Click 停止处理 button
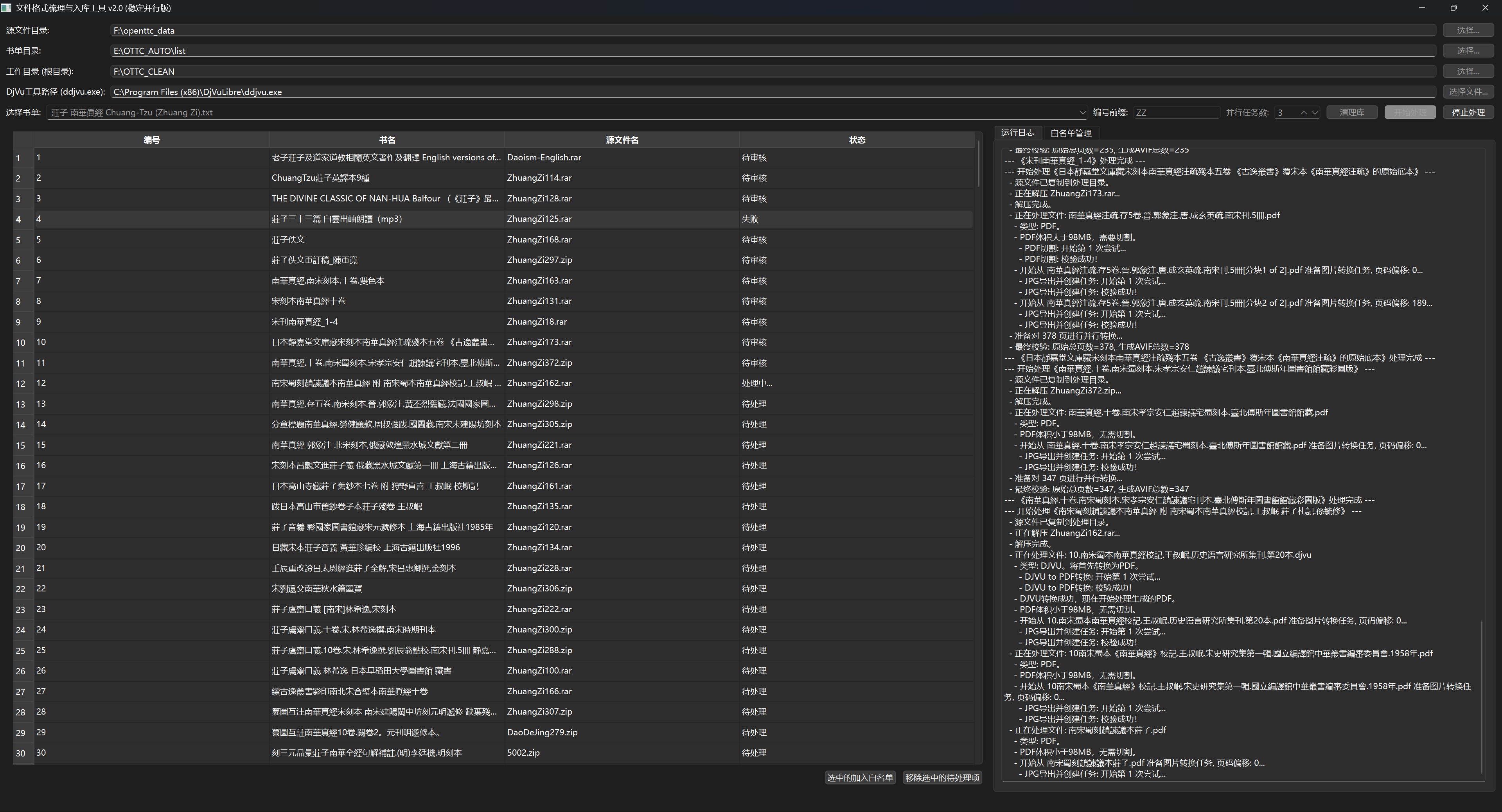This screenshot has height=812, width=1502. [x=1468, y=113]
